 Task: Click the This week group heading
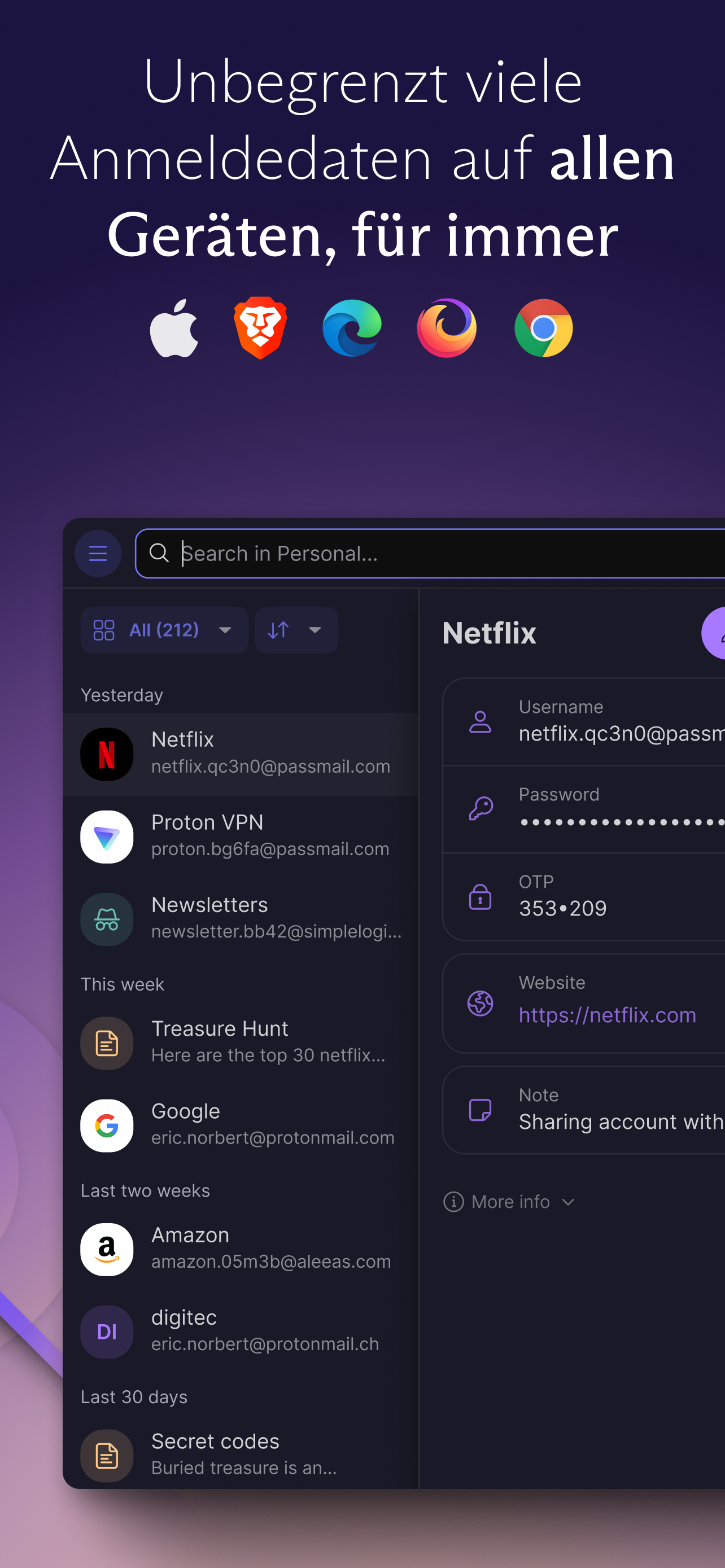(x=123, y=984)
